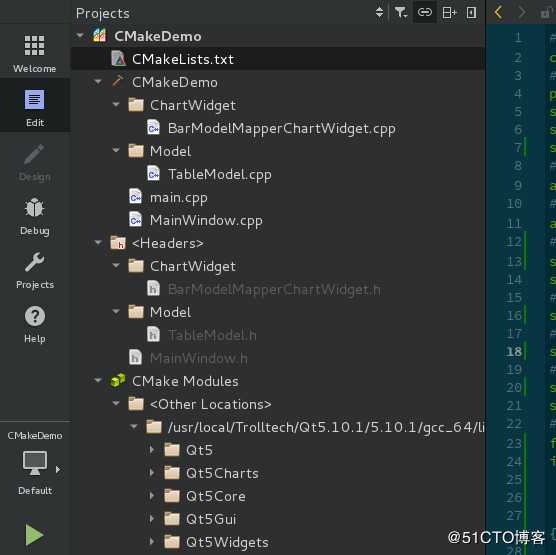The height and width of the screenshot is (555, 556).
Task: Click the <Headers> folder icon
Action: click(x=118, y=243)
